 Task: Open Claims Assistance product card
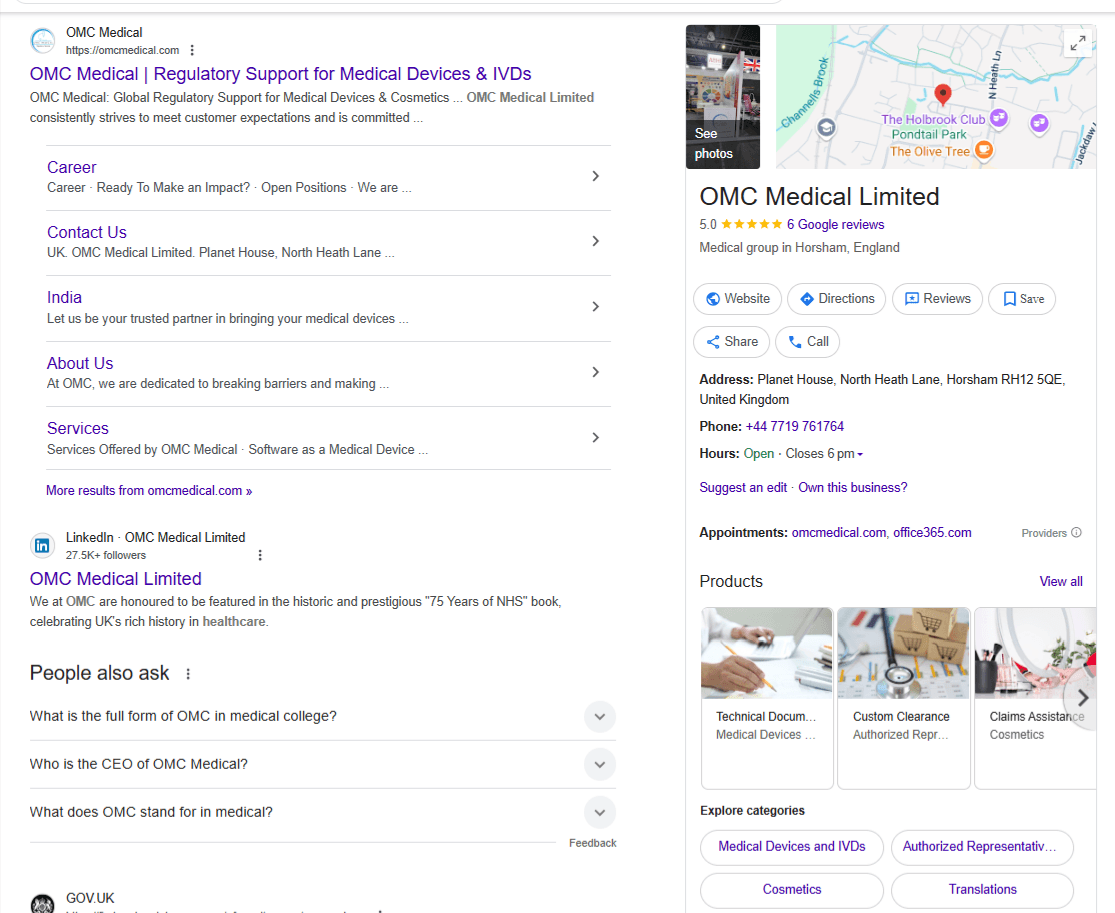pyautogui.click(x=1035, y=698)
